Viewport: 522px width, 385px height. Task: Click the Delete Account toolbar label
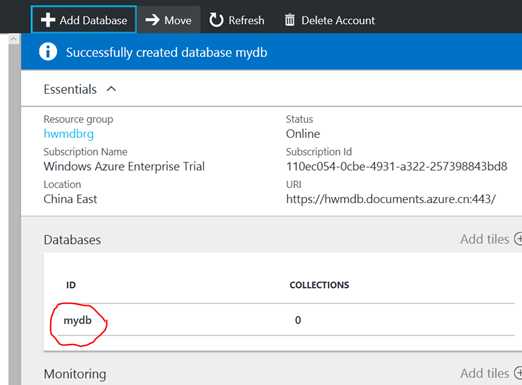coord(338,20)
